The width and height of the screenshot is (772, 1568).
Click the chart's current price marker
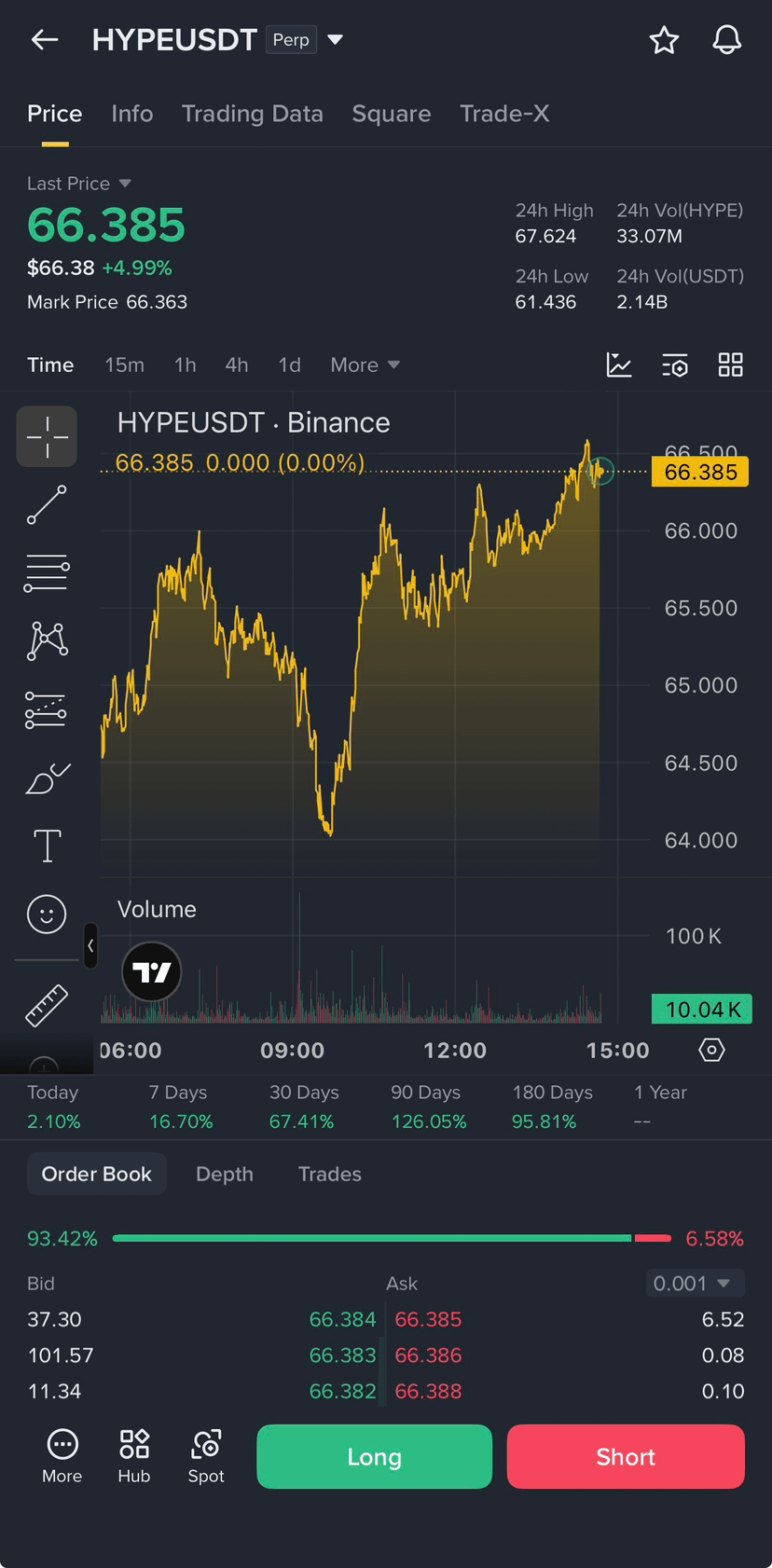click(601, 471)
